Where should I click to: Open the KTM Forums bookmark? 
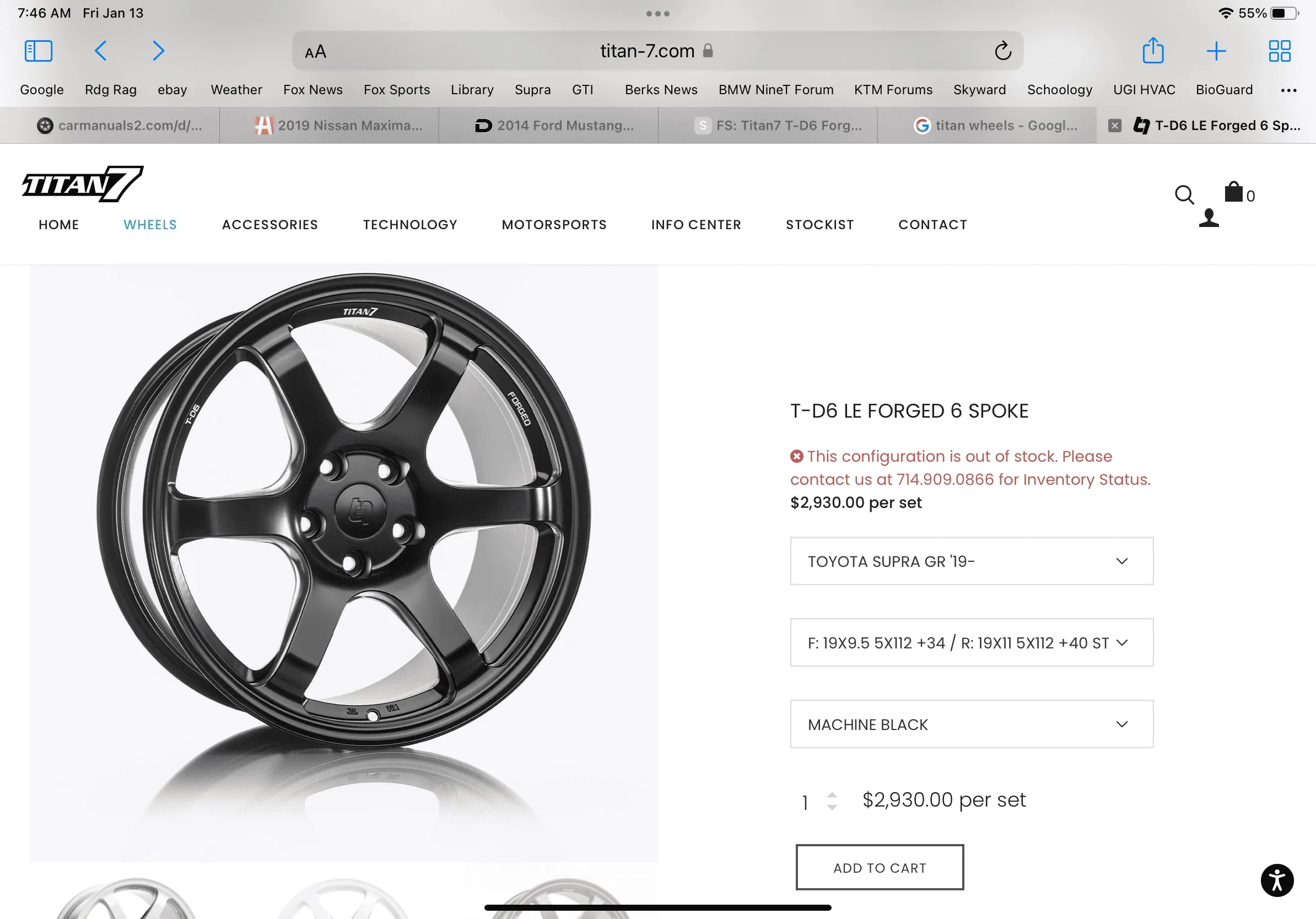893,90
